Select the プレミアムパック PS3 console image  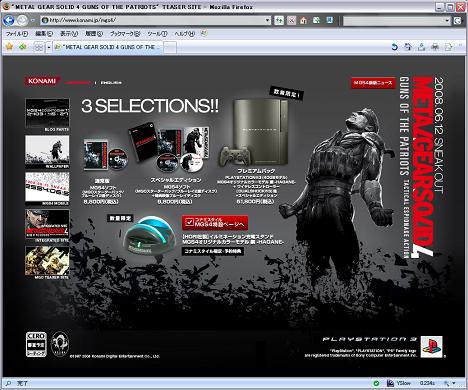(254, 131)
